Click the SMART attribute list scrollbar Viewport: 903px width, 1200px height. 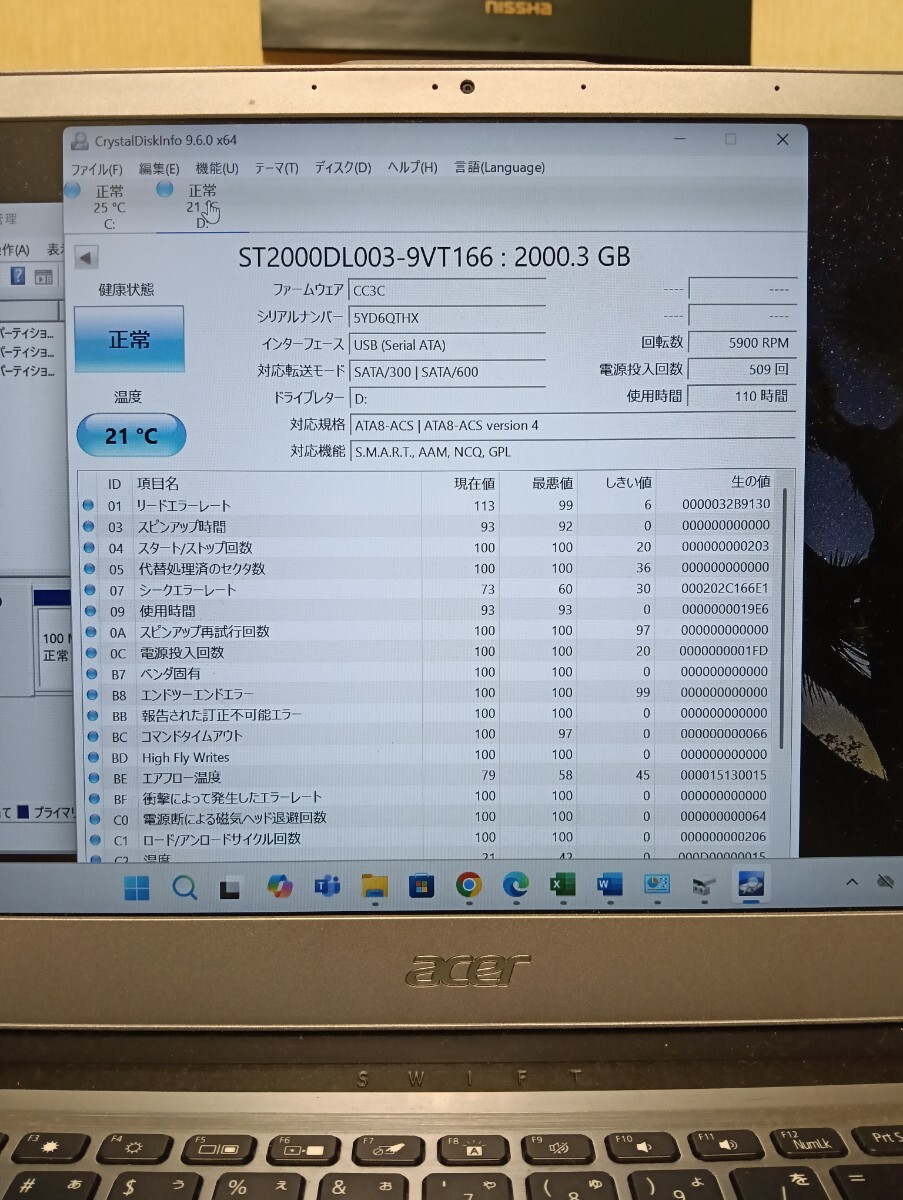click(783, 620)
